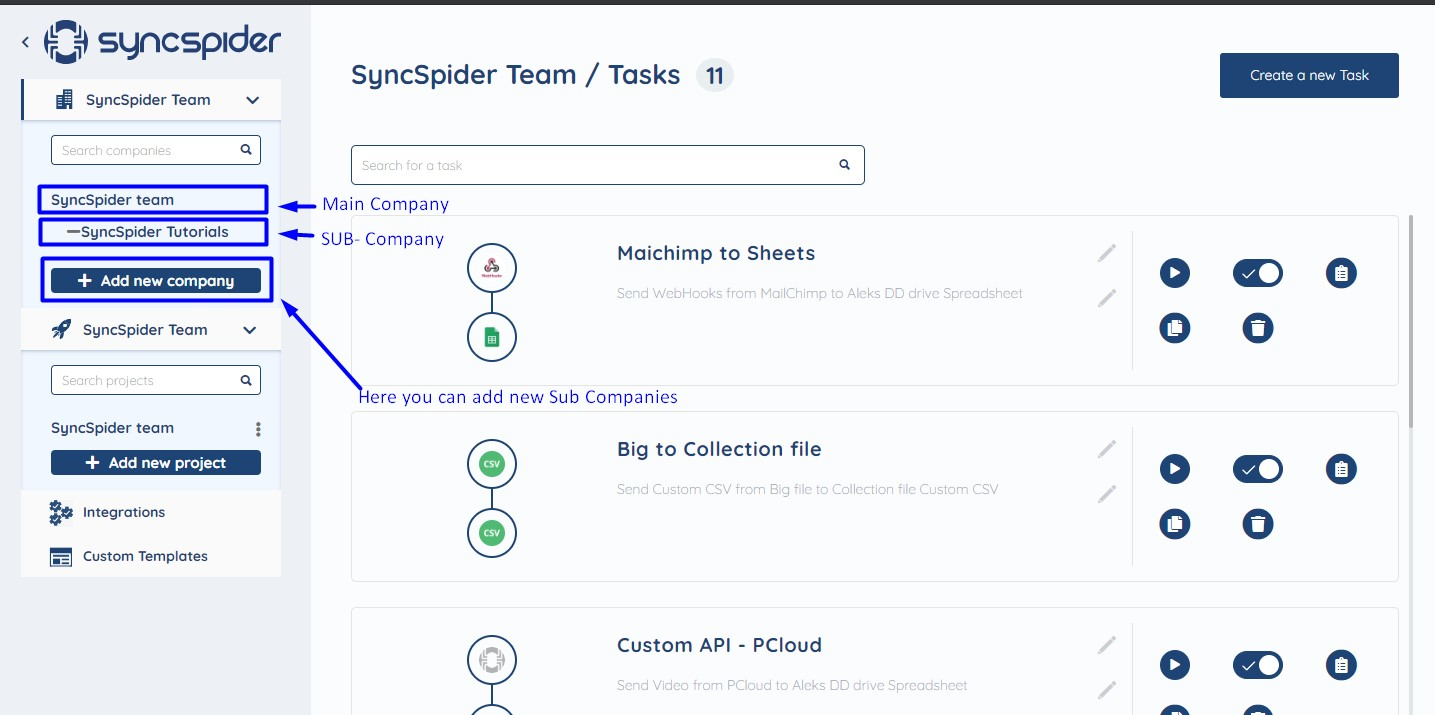The height and width of the screenshot is (715, 1435).
Task: Focus the Search projects field
Action: 156,380
